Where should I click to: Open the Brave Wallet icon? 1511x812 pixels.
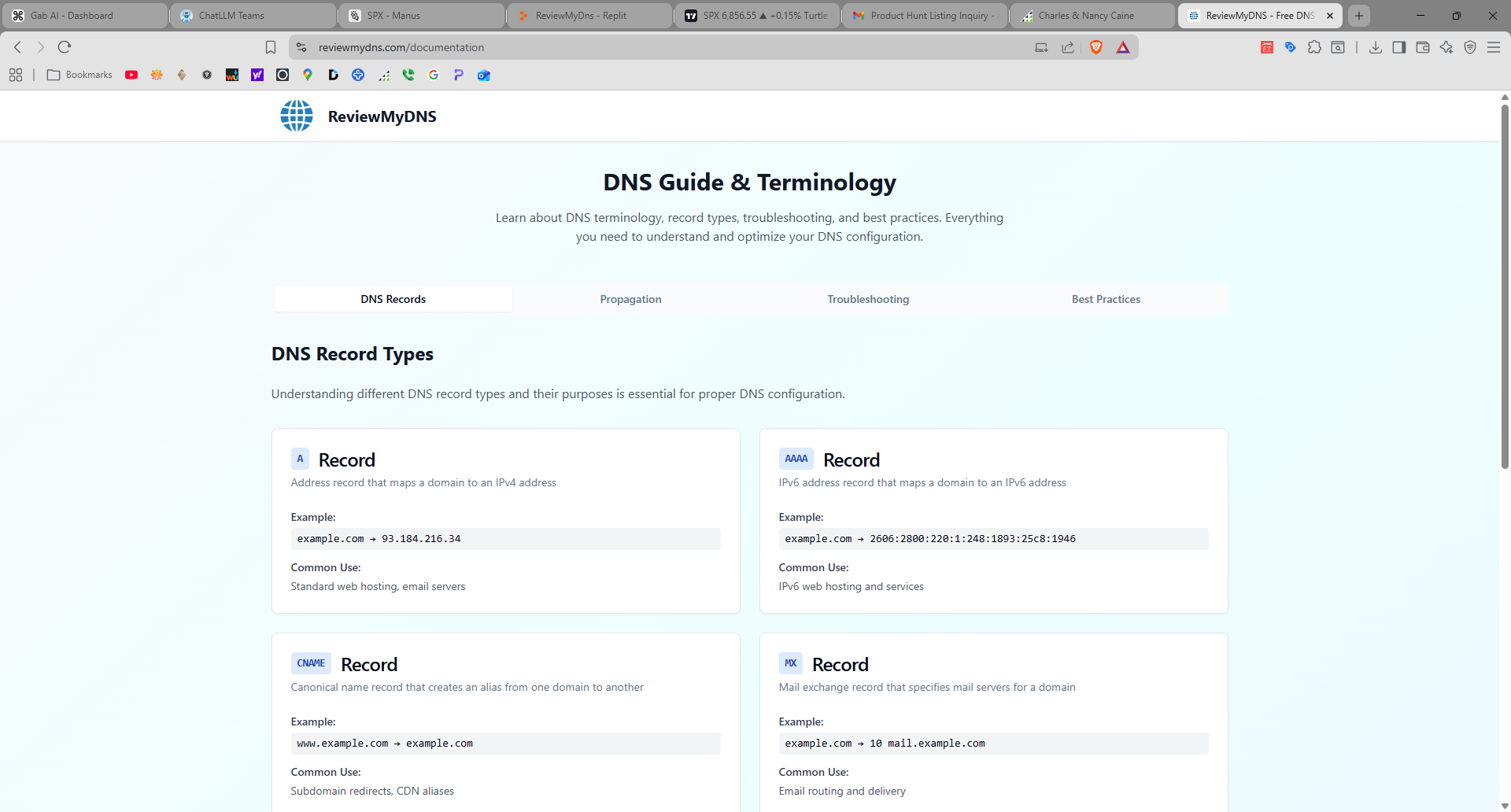coord(1423,47)
